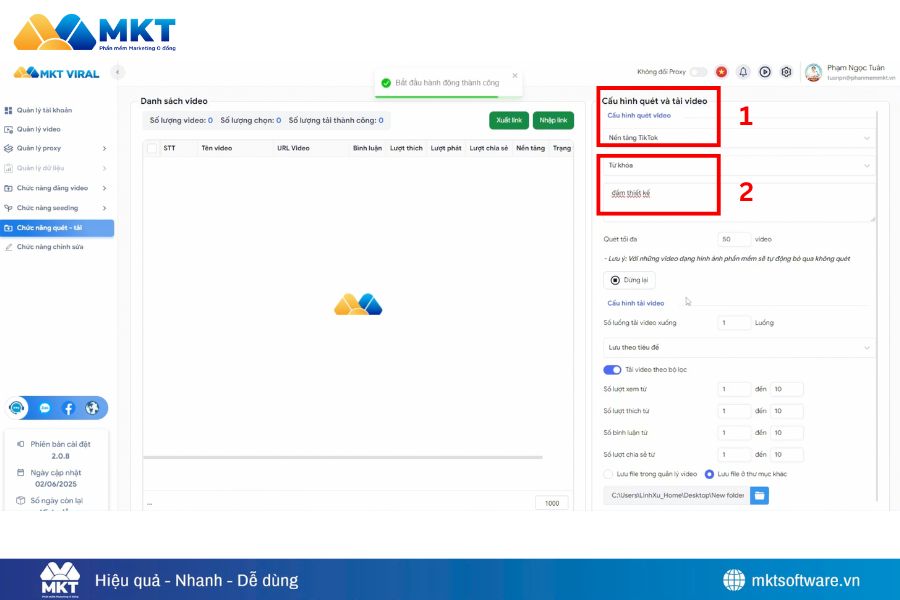Click the blue folder browse icon
The image size is (900, 600).
[759, 495]
